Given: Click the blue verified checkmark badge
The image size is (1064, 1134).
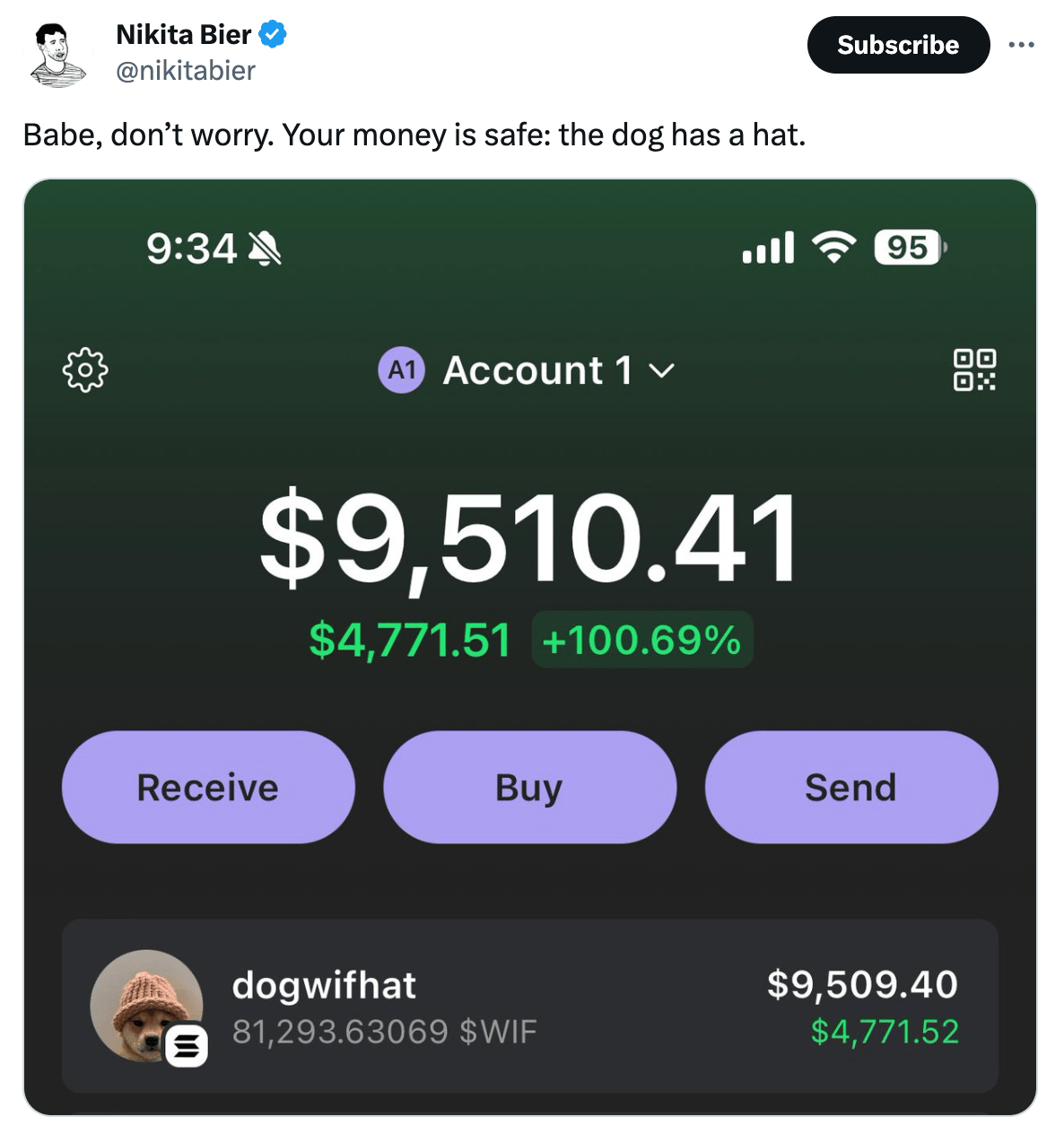Looking at the screenshot, I should (x=273, y=35).
